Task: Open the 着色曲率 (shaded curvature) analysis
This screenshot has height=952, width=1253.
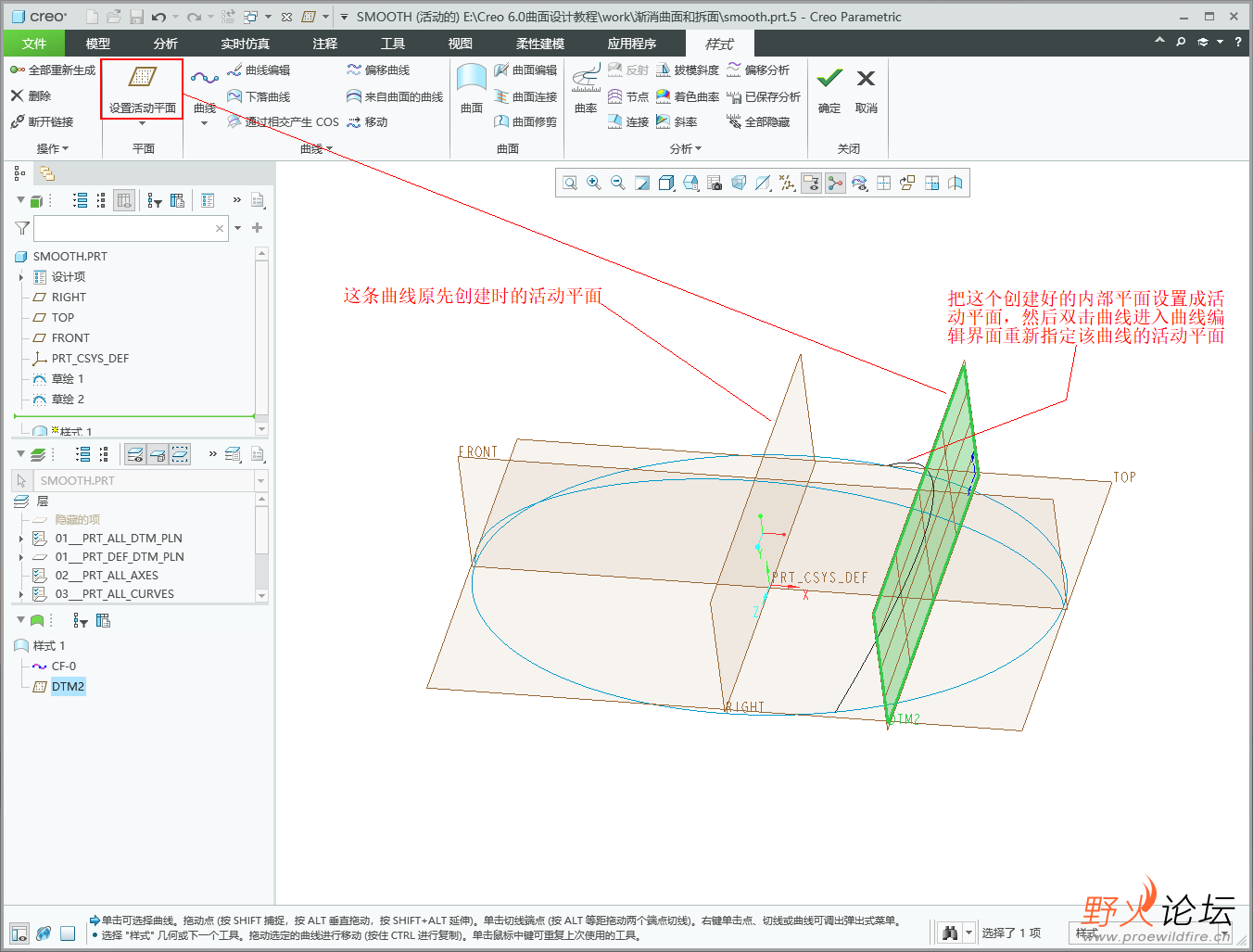Action: (688, 96)
